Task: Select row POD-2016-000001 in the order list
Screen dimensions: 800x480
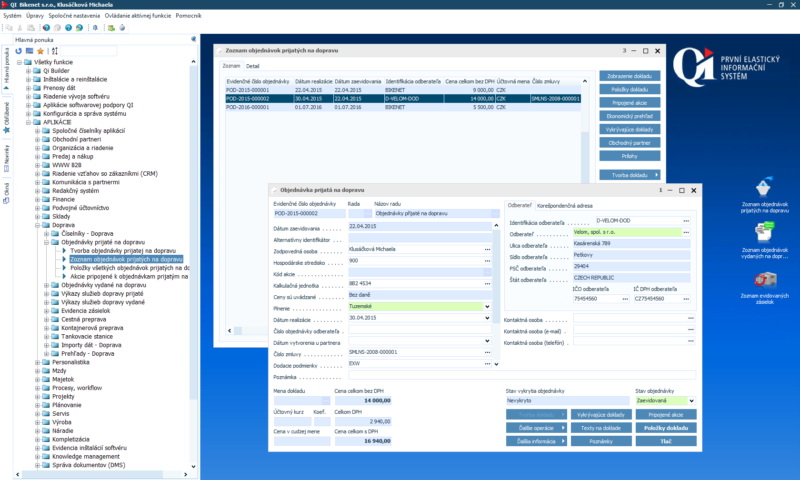Action: (x=403, y=107)
